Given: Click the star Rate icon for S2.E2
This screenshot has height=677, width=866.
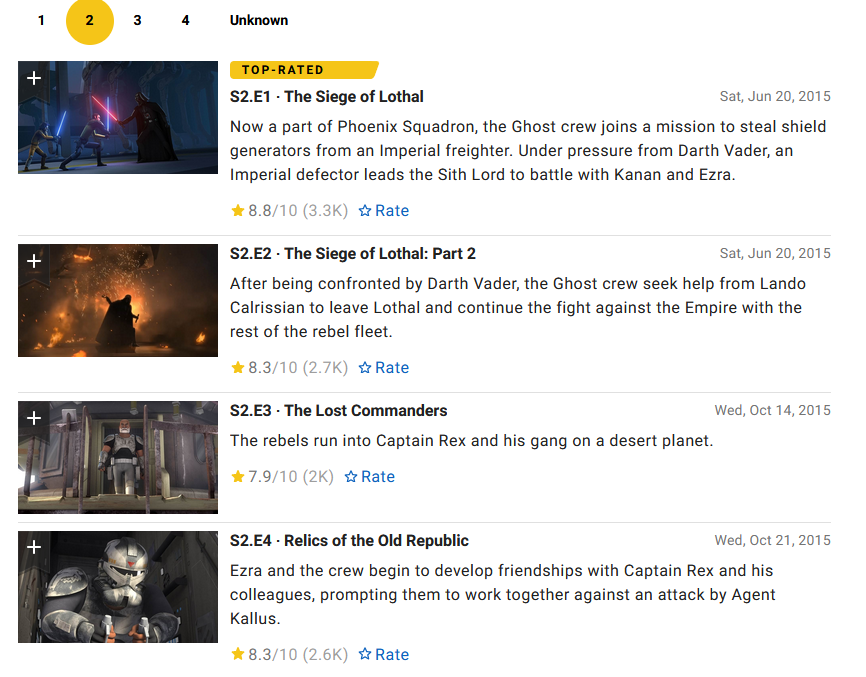Looking at the screenshot, I should [x=366, y=368].
